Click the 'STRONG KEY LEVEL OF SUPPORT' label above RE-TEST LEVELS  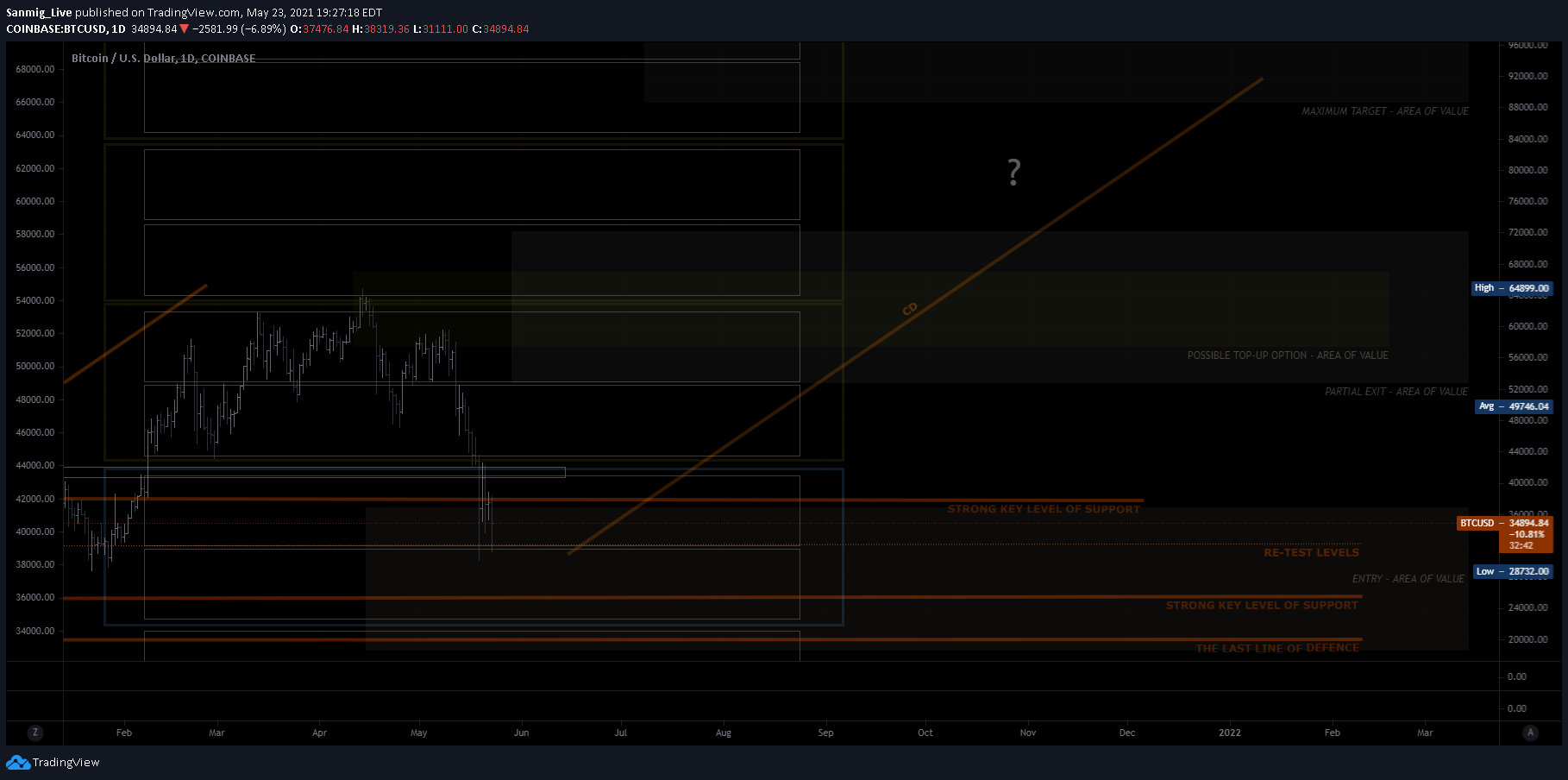click(1044, 509)
